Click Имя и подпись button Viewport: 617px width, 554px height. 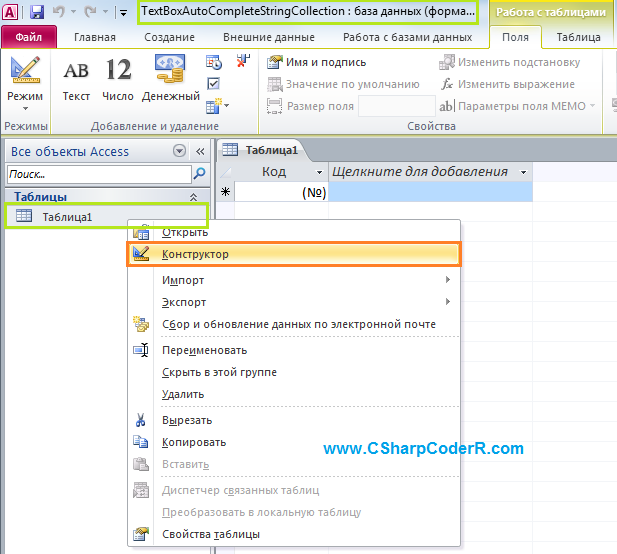[x=316, y=62]
